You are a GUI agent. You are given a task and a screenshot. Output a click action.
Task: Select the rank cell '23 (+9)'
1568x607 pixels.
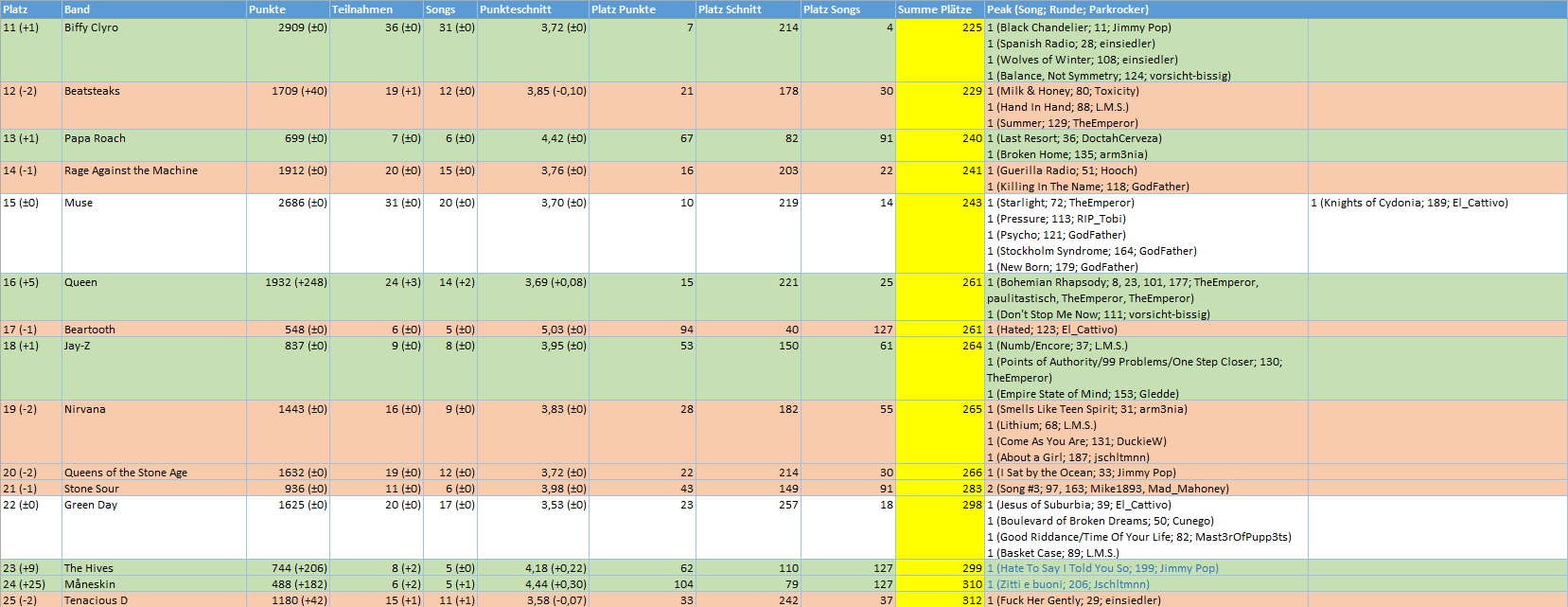[x=31, y=568]
